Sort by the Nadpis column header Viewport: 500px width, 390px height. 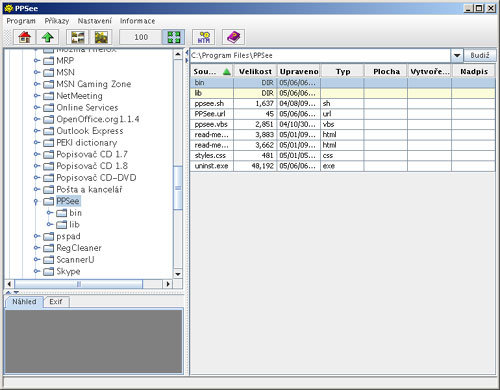pos(474,71)
